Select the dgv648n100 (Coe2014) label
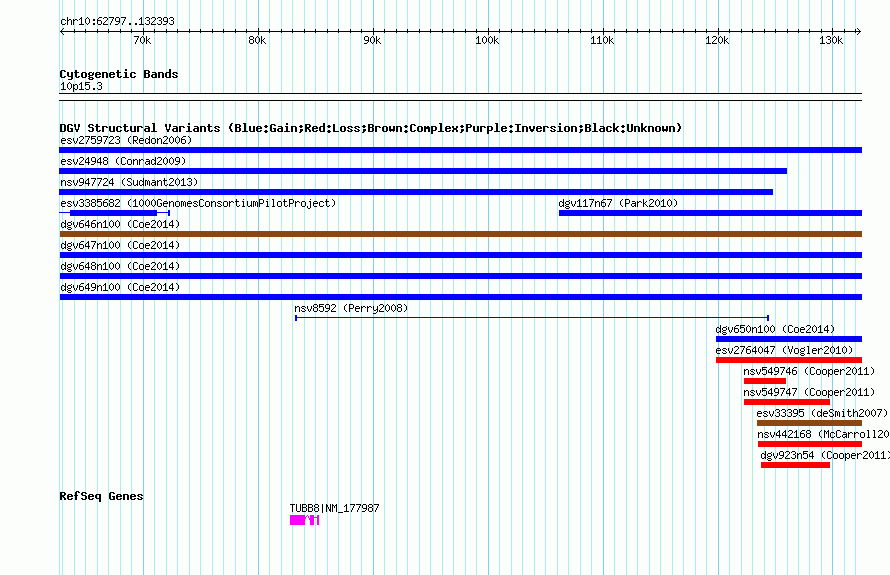 tap(120, 266)
